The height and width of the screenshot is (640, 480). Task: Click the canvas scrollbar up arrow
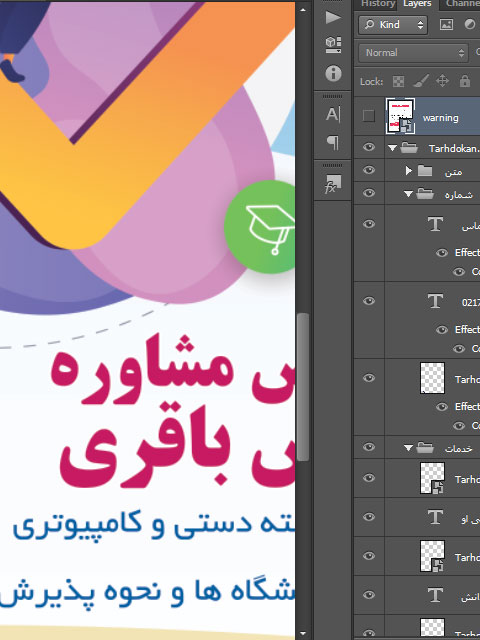click(302, 9)
